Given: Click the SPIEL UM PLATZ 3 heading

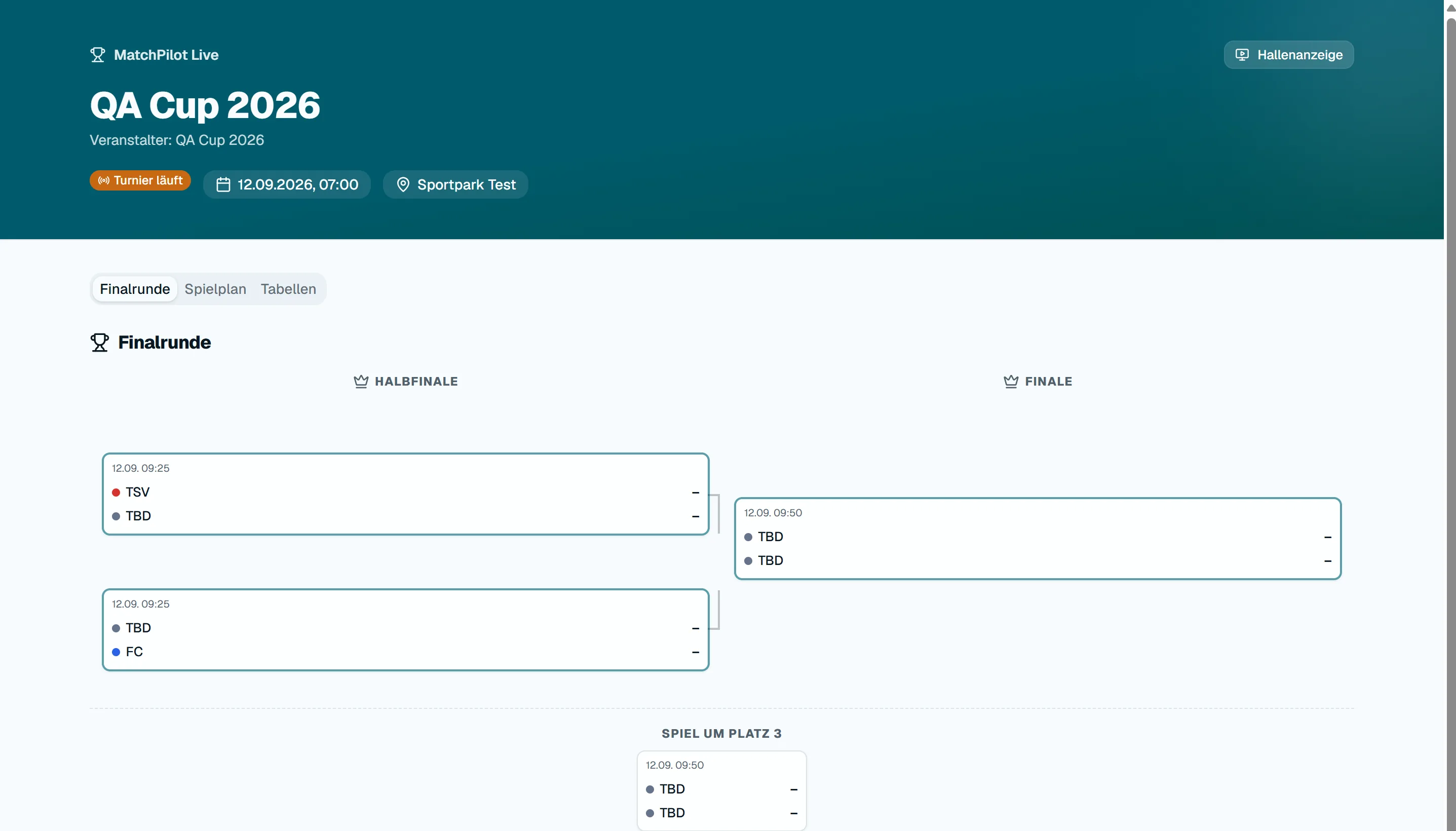Looking at the screenshot, I should (x=721, y=733).
